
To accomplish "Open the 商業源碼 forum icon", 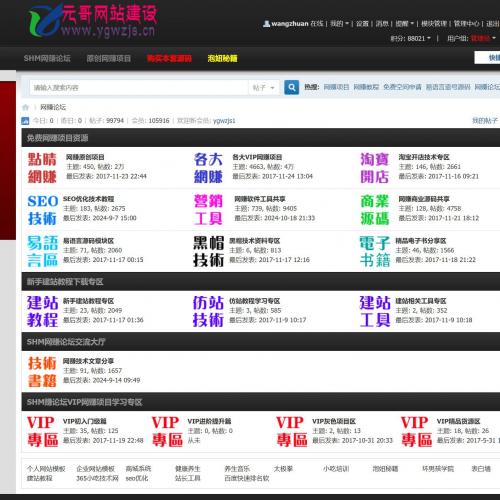I will [x=375, y=210].
